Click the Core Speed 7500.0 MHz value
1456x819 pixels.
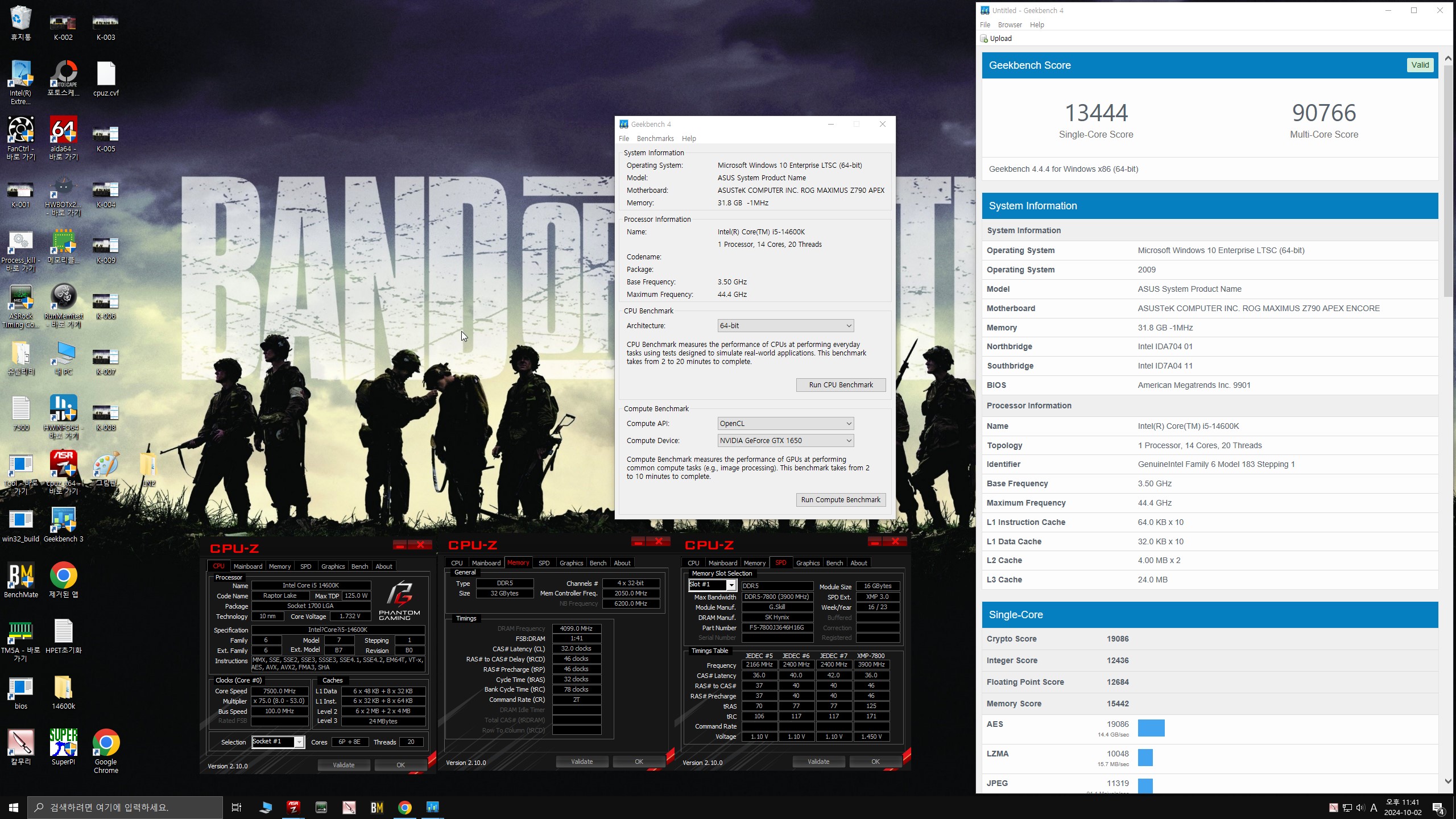tap(279, 691)
